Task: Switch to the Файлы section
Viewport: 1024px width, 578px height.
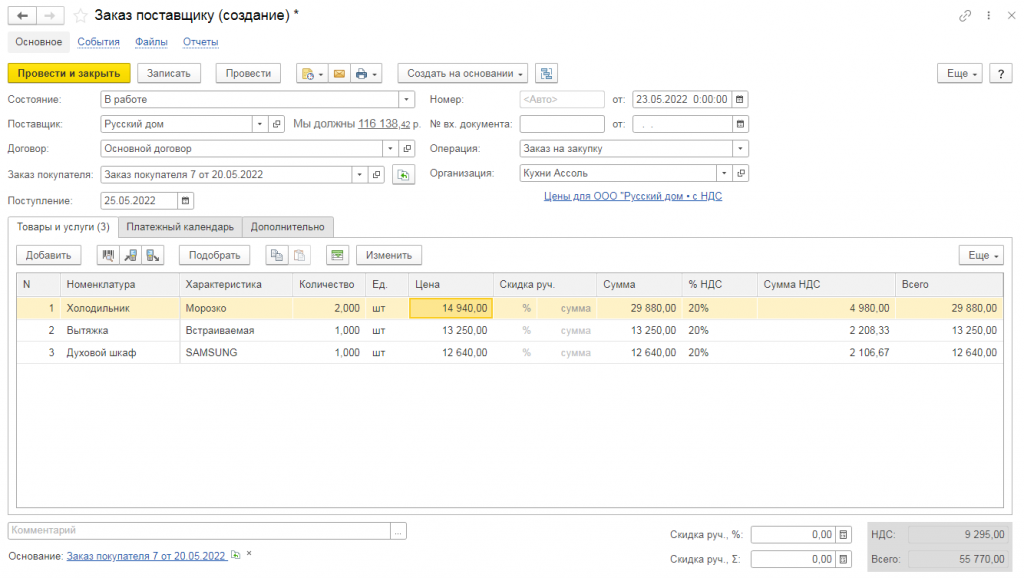Action: 151,42
